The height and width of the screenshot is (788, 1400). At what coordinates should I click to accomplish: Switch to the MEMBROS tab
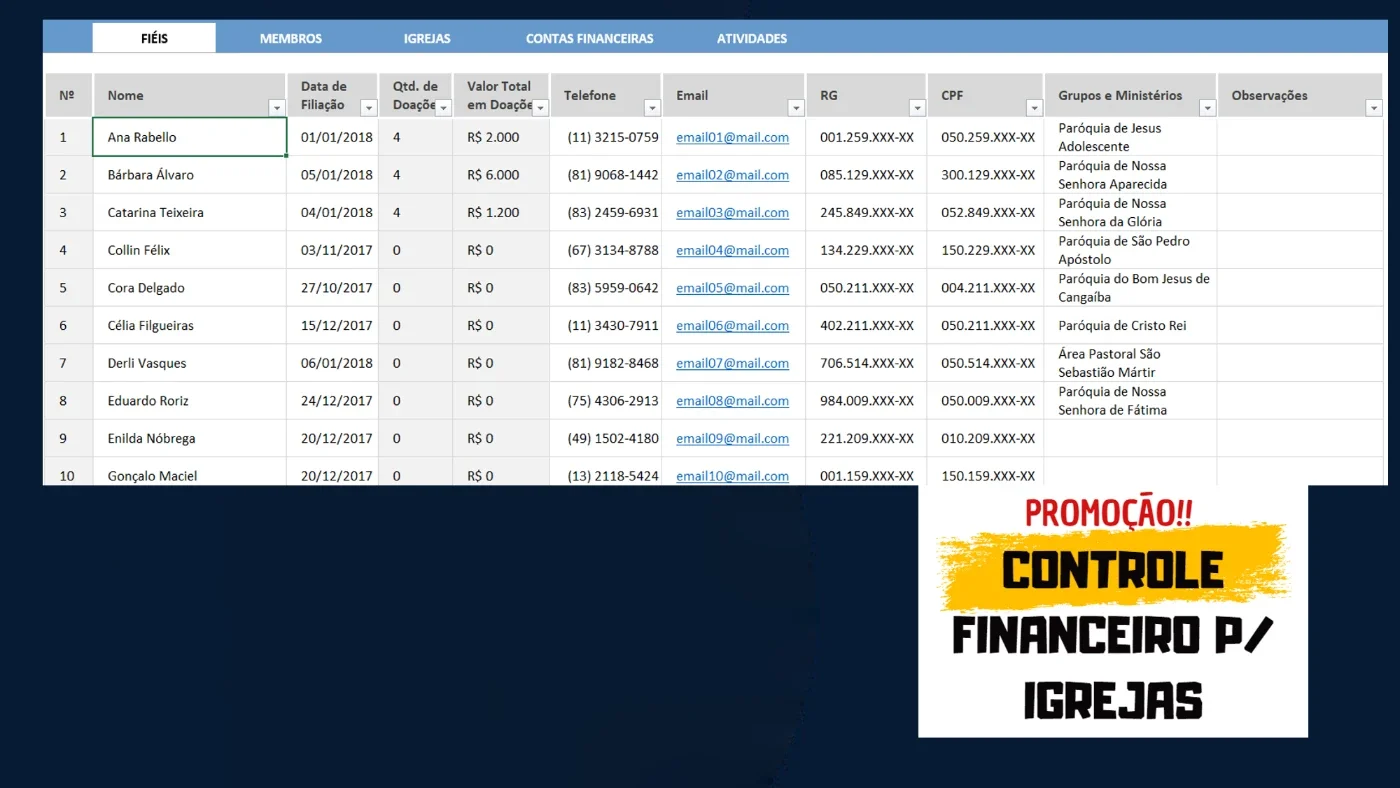pos(291,38)
